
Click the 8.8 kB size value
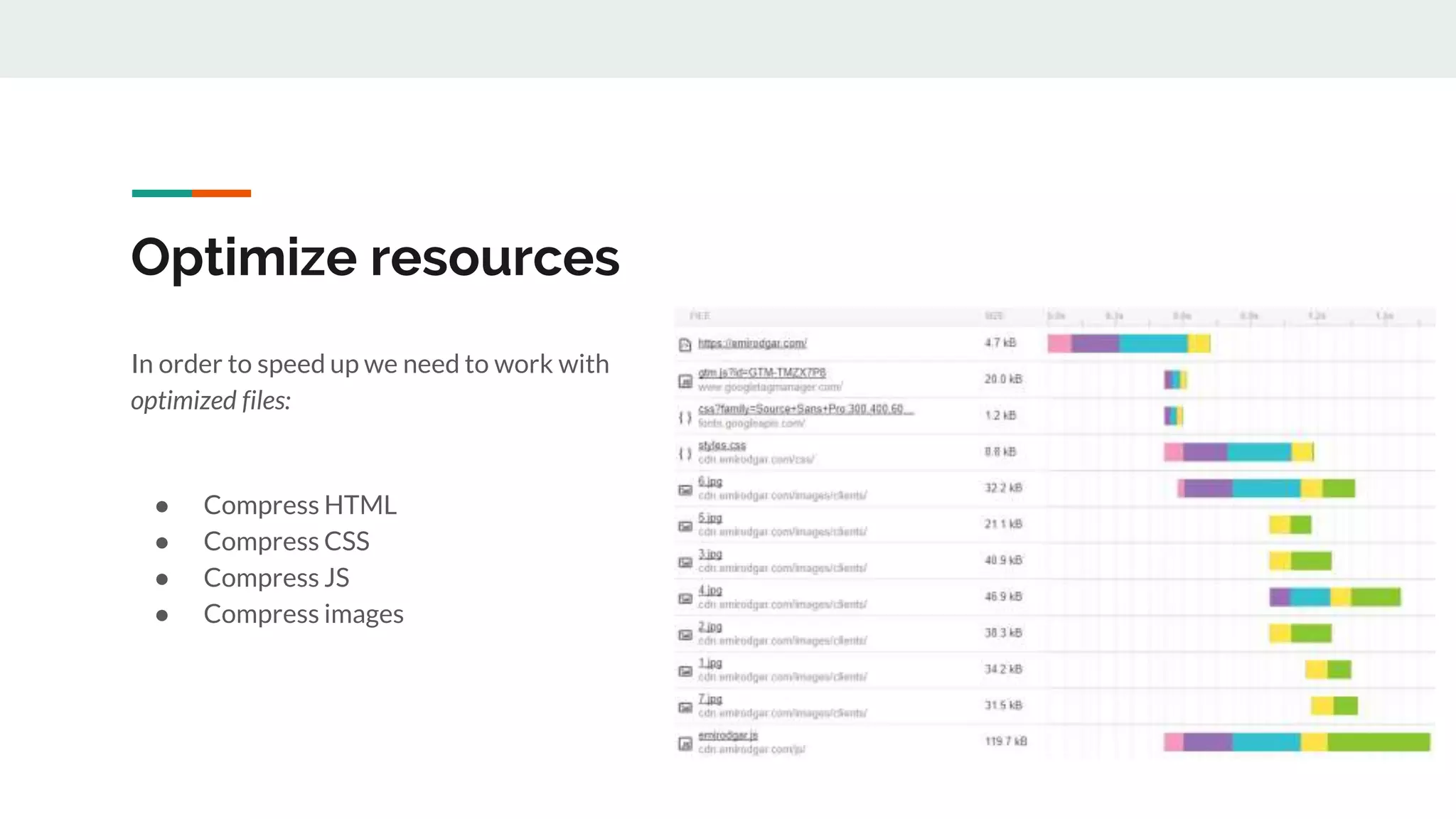click(1000, 451)
